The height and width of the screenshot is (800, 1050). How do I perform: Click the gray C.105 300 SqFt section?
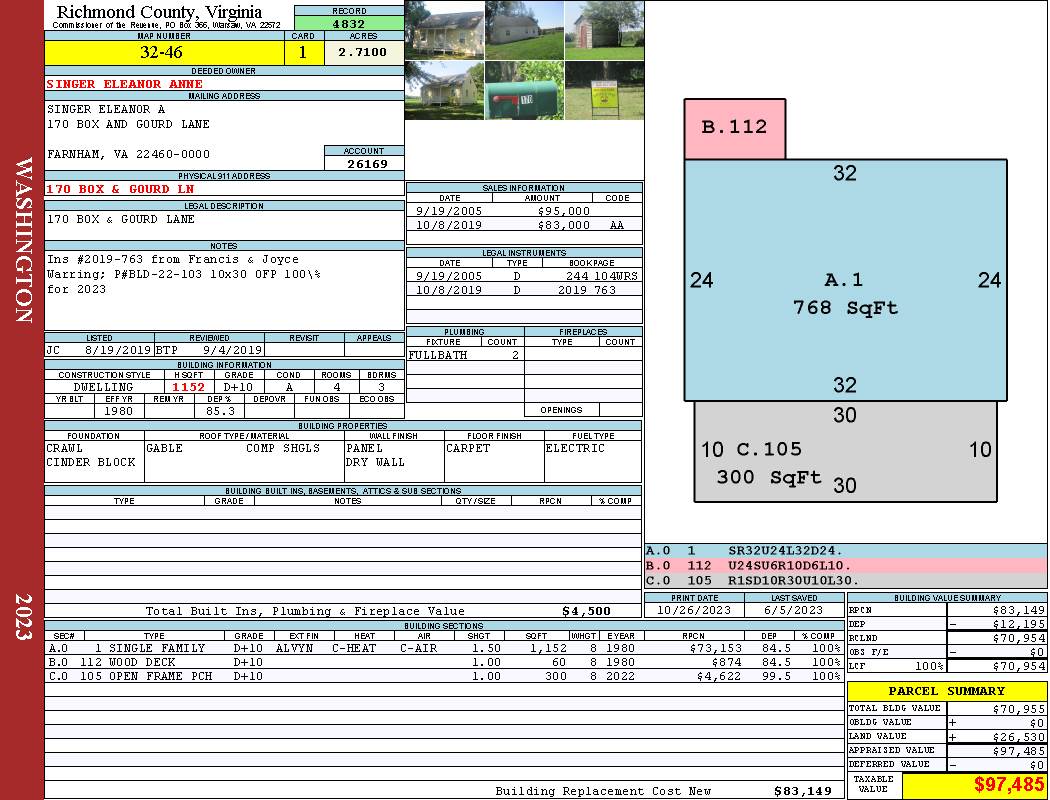point(845,452)
